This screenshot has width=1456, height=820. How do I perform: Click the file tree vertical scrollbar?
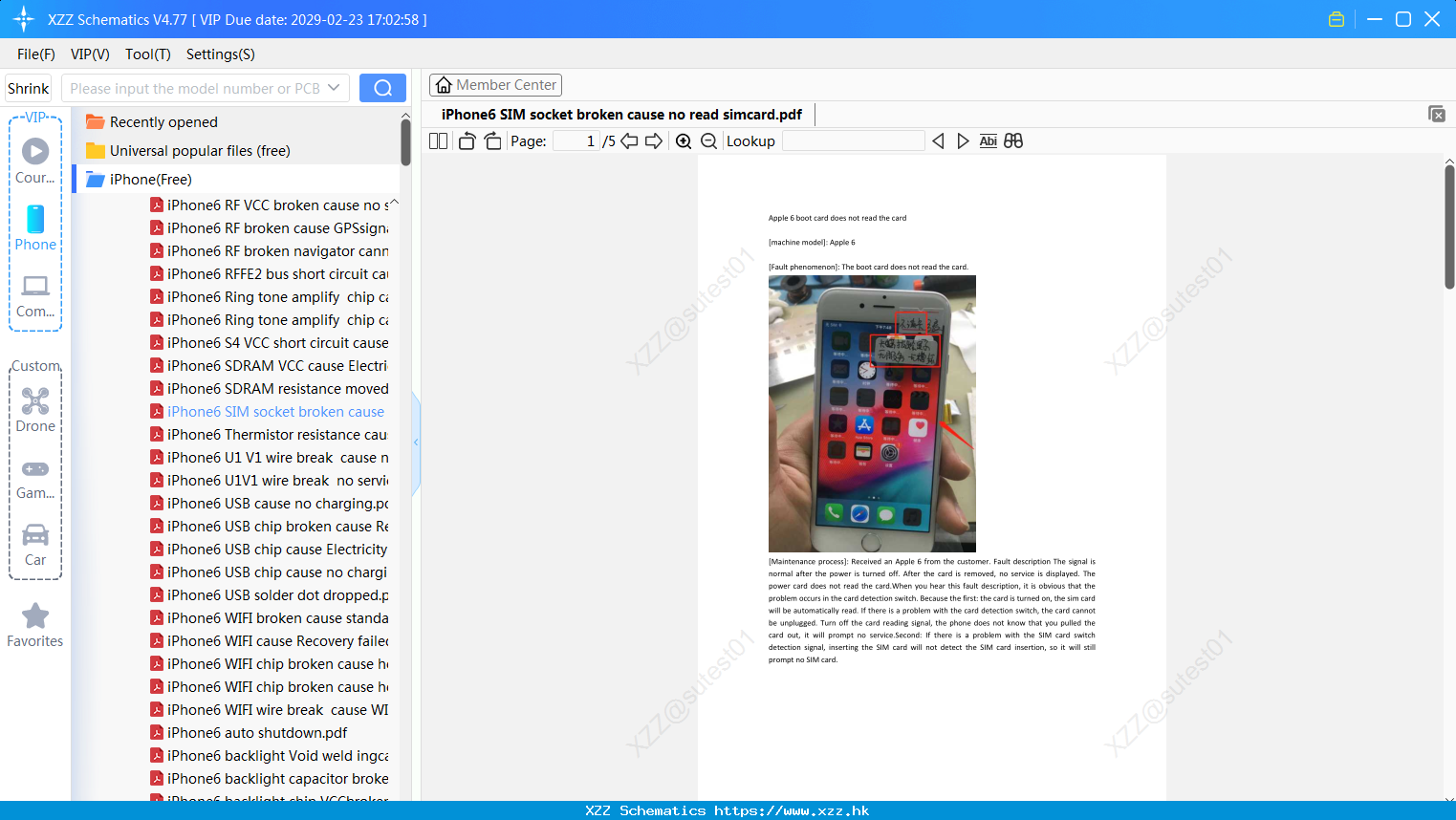[x=405, y=141]
